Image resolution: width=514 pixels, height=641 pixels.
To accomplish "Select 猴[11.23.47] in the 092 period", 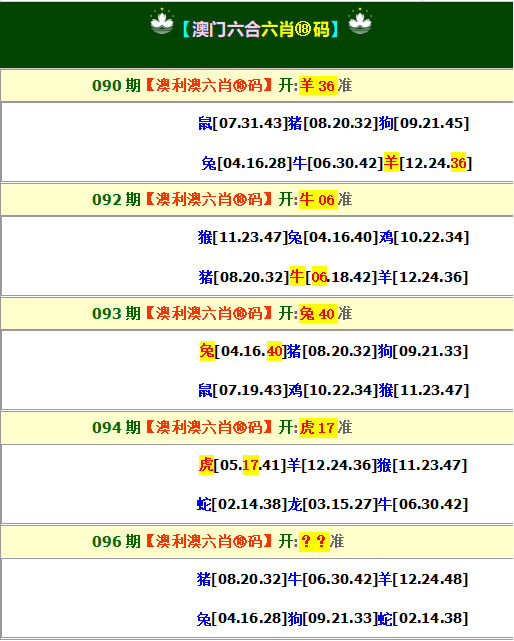I will pyautogui.click(x=243, y=237).
